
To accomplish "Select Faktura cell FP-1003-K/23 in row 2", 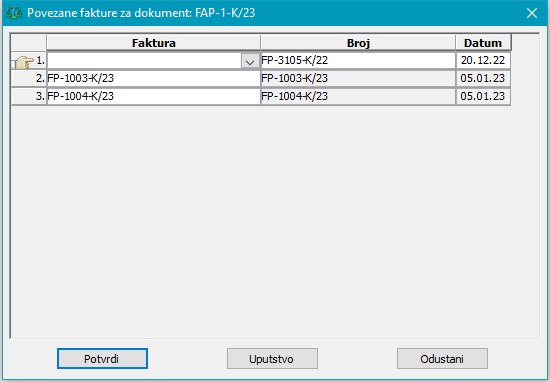I will click(x=154, y=78).
